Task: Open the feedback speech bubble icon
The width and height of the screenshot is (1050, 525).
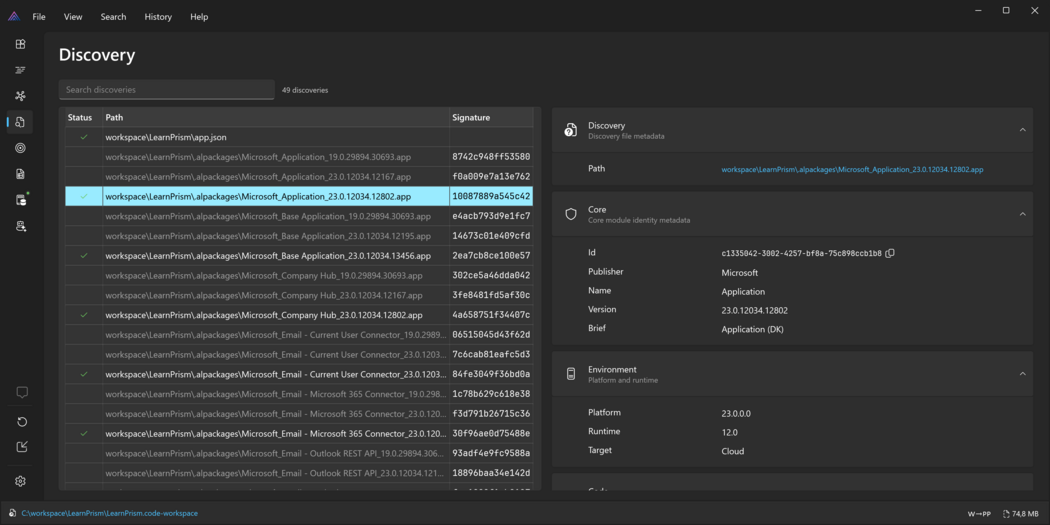Action: click(21, 392)
